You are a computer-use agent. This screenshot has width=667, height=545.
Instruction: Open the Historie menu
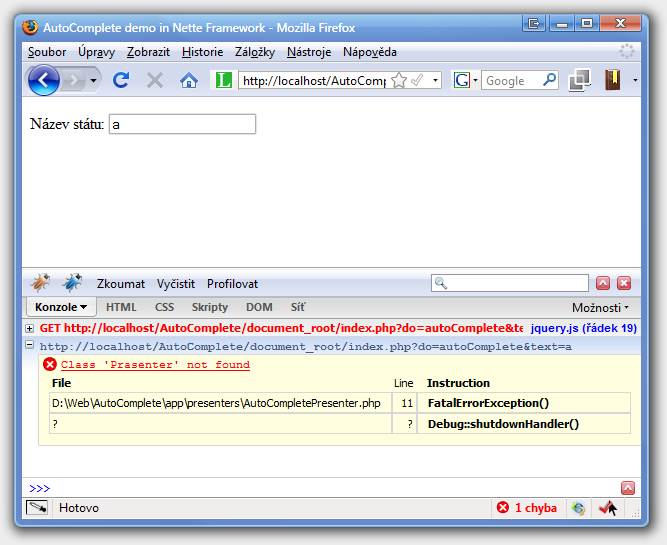(x=202, y=52)
